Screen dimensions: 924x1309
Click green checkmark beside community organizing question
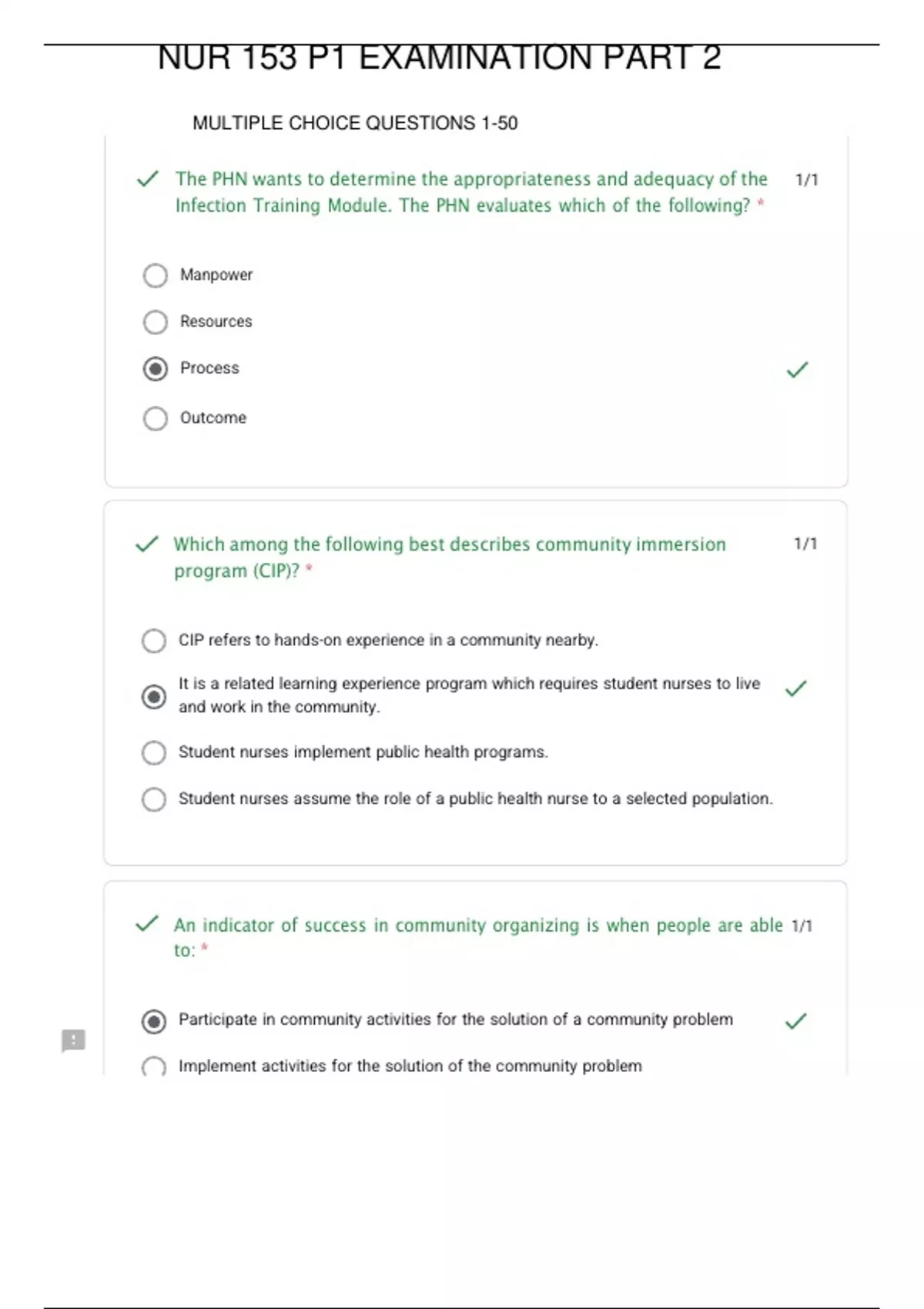tap(146, 924)
